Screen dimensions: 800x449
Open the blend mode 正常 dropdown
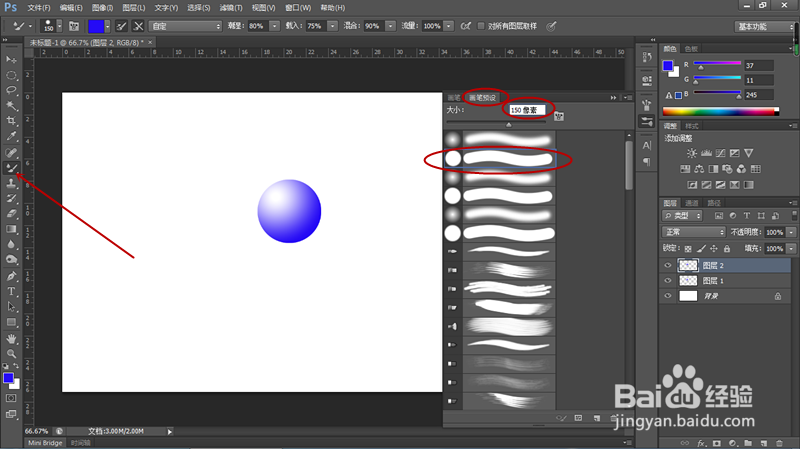coord(693,232)
